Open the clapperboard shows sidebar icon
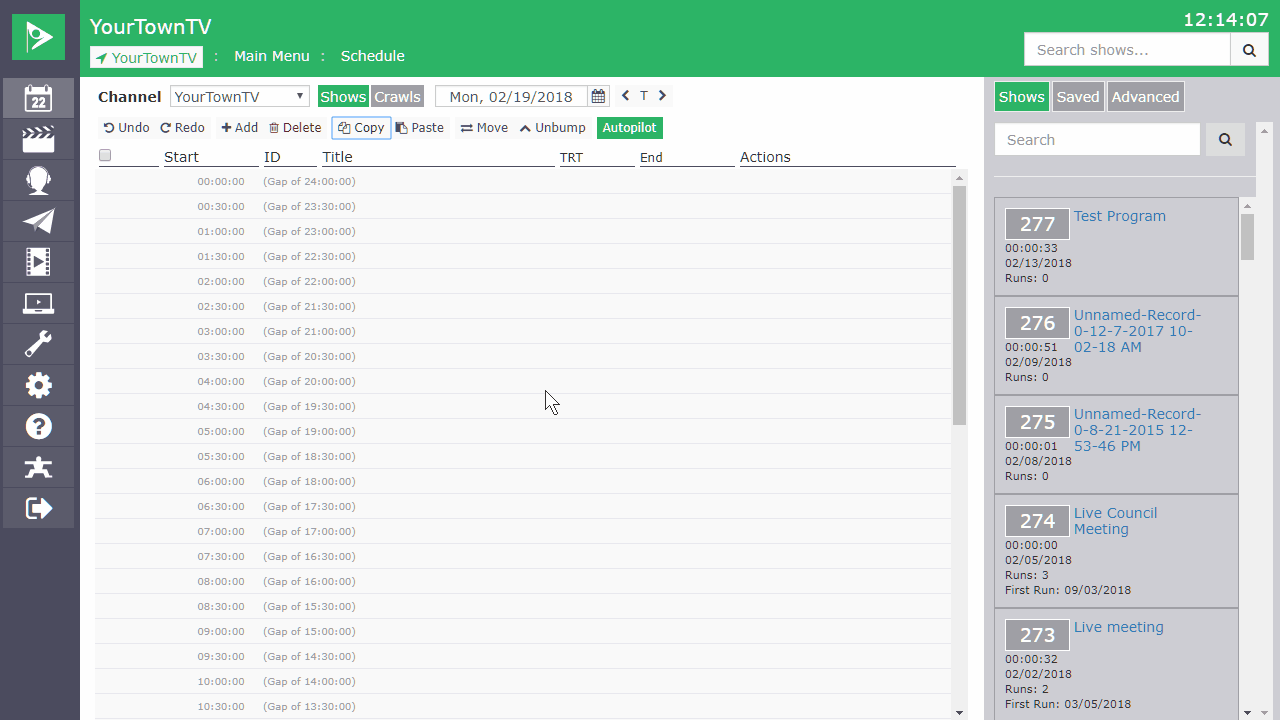This screenshot has height=720, width=1280. (x=38, y=139)
